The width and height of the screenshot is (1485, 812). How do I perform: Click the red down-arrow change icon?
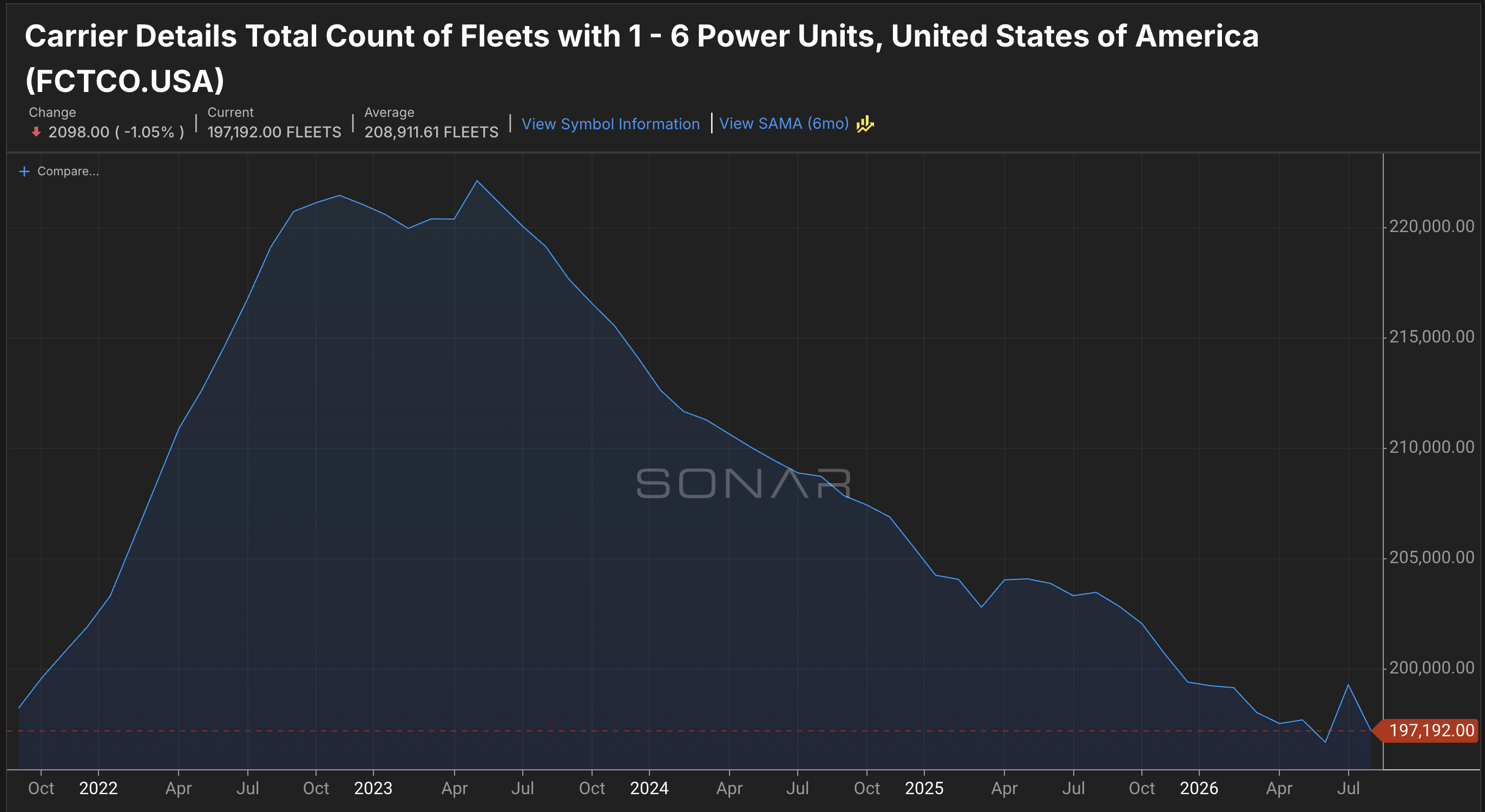[x=36, y=132]
